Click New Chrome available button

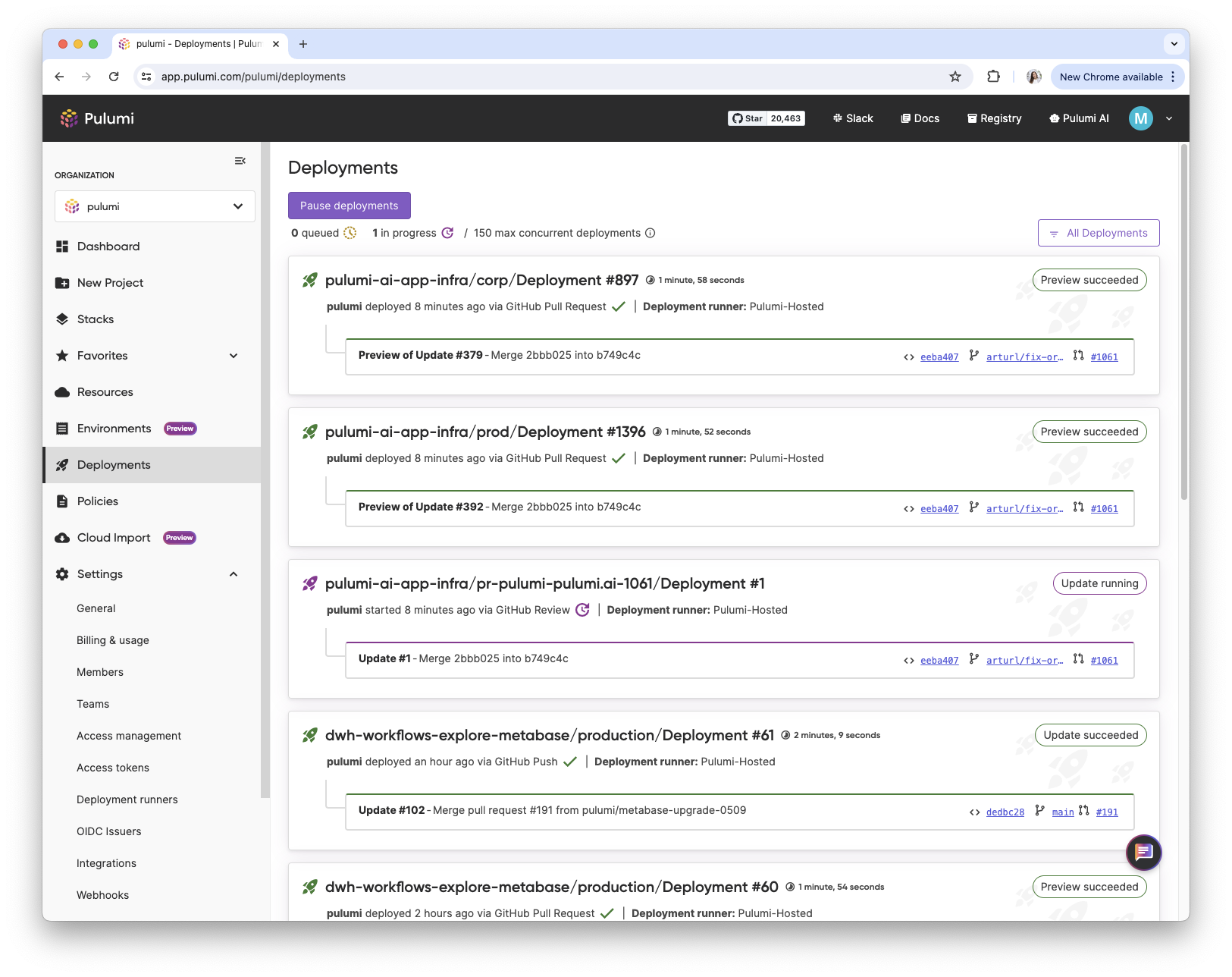(1118, 77)
